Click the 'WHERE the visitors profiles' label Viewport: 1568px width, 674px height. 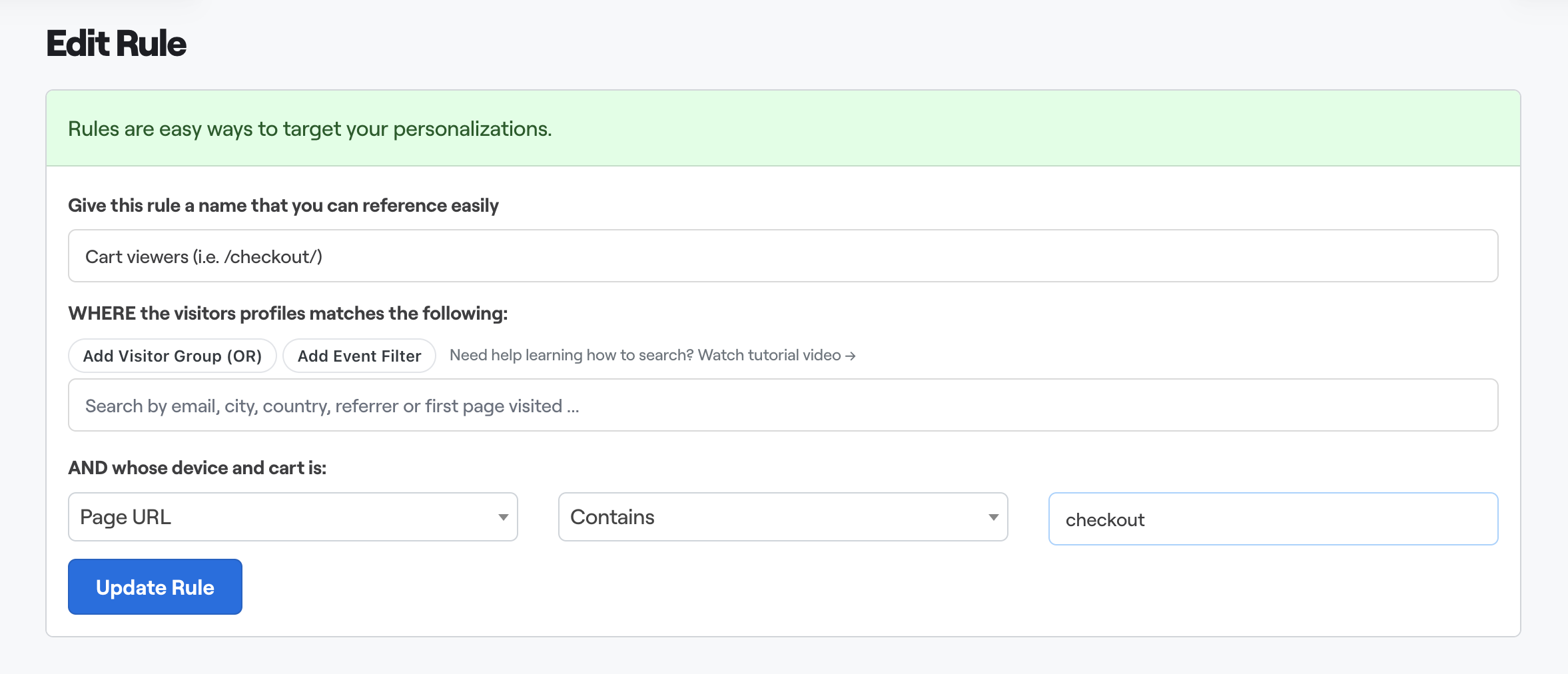tap(288, 314)
